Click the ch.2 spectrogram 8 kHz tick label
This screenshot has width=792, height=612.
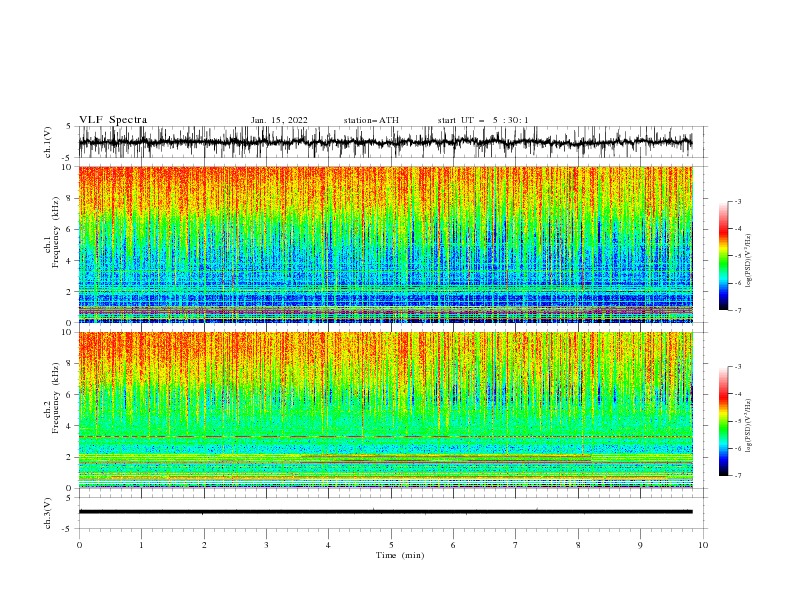coord(69,364)
